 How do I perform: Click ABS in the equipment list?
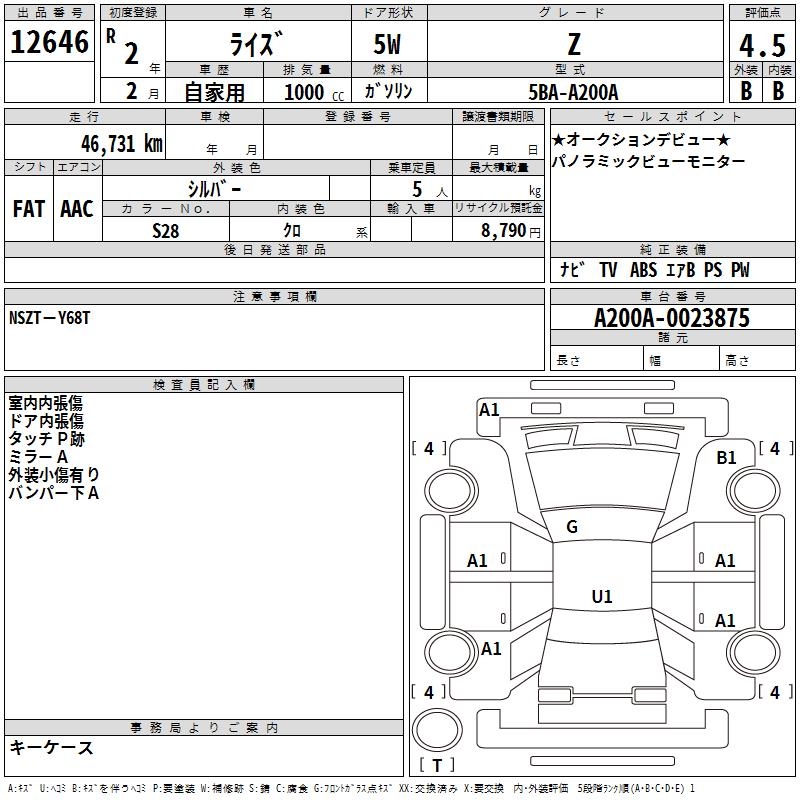[643, 269]
